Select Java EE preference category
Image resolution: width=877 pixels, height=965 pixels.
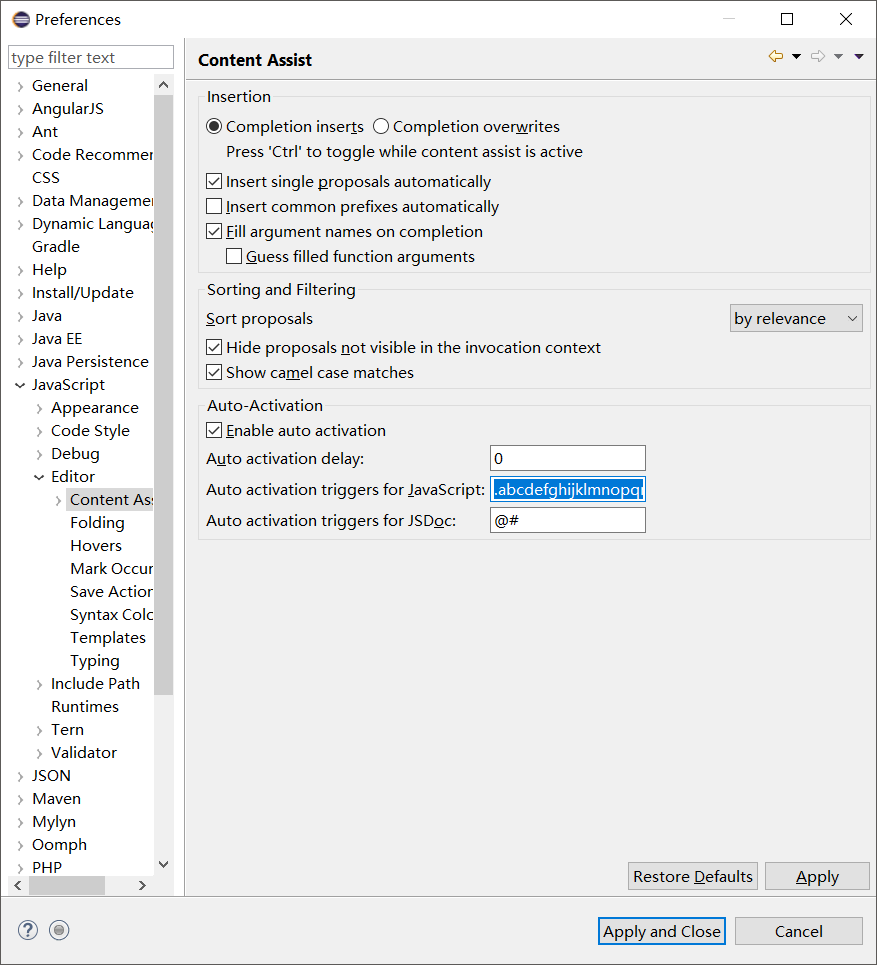(x=57, y=338)
